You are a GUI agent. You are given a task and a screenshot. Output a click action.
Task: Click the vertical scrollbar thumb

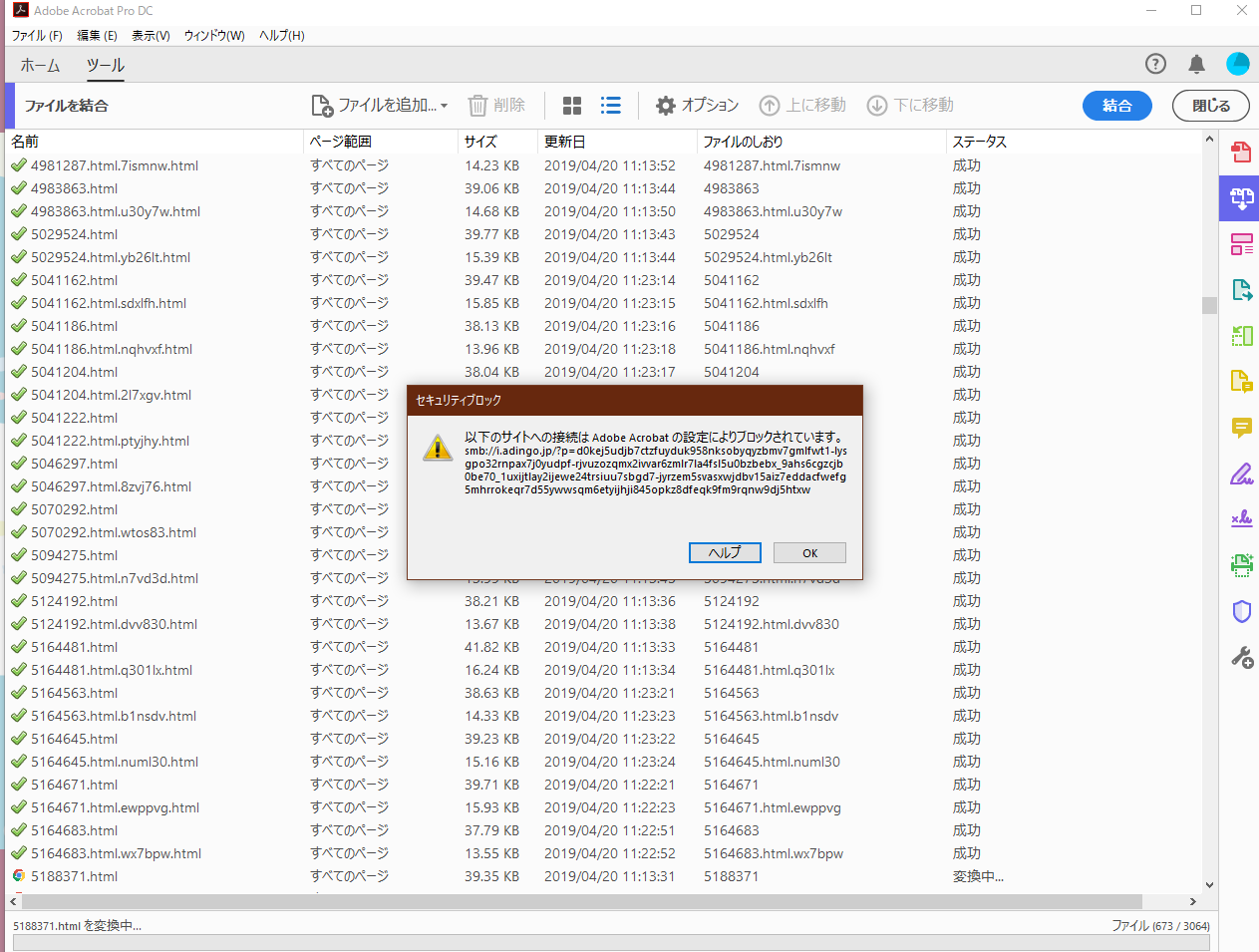pos(1209,305)
